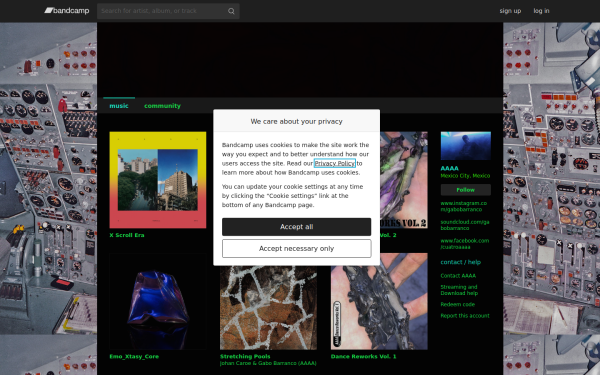Open the sign up link
The image size is (600, 375).
(x=510, y=11)
